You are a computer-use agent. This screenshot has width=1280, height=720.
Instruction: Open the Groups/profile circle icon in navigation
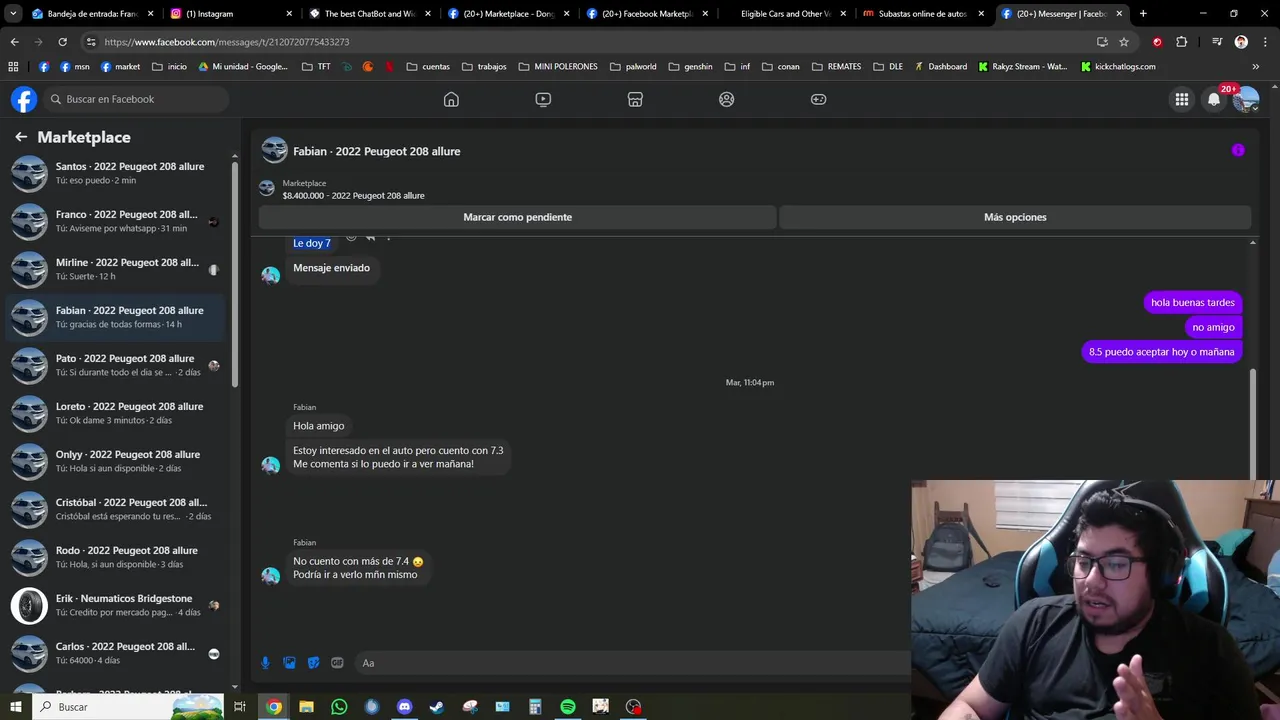(727, 99)
